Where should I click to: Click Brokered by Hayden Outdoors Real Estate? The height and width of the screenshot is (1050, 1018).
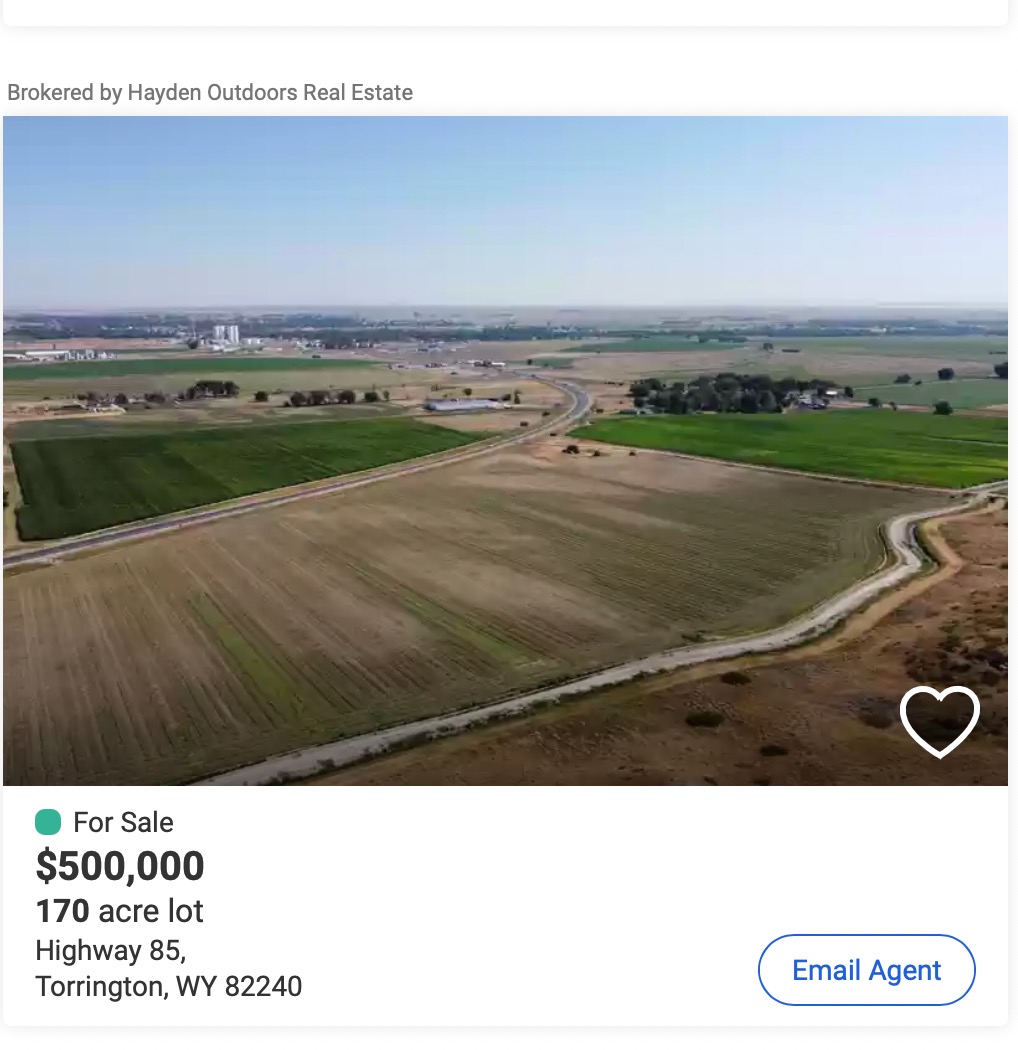pyautogui.click(x=210, y=93)
